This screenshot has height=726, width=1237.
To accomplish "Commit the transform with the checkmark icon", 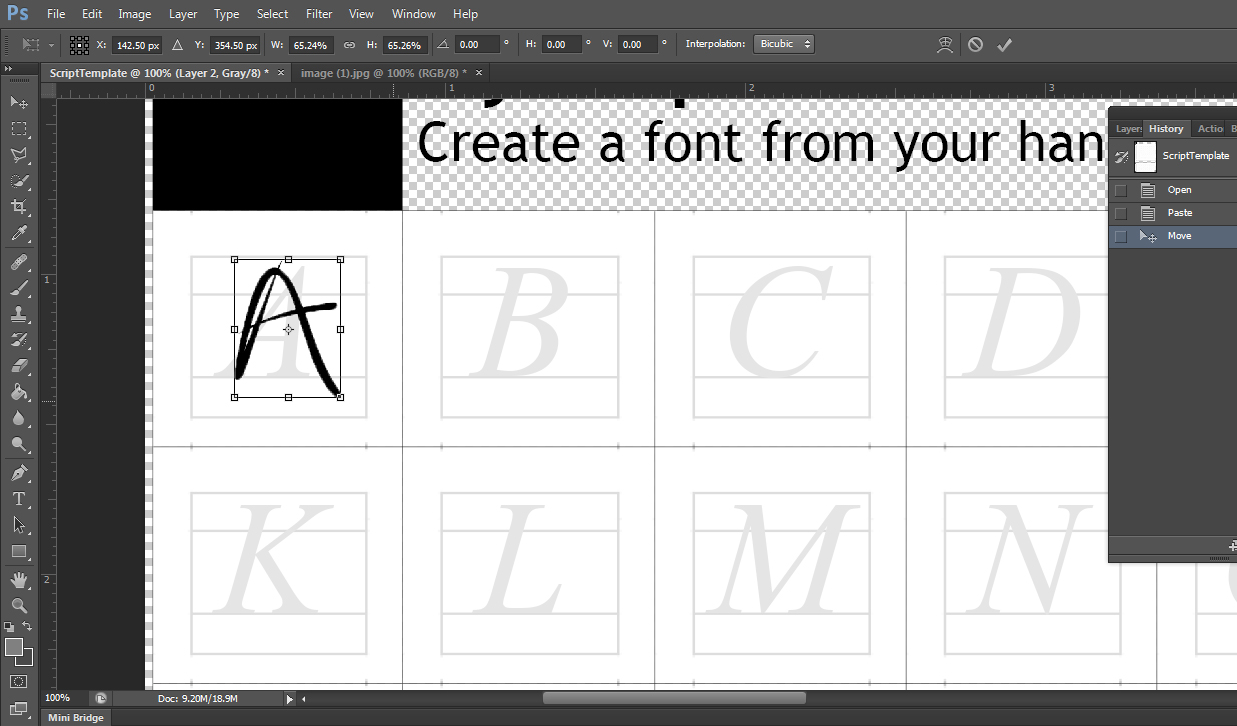I will click(x=1005, y=44).
